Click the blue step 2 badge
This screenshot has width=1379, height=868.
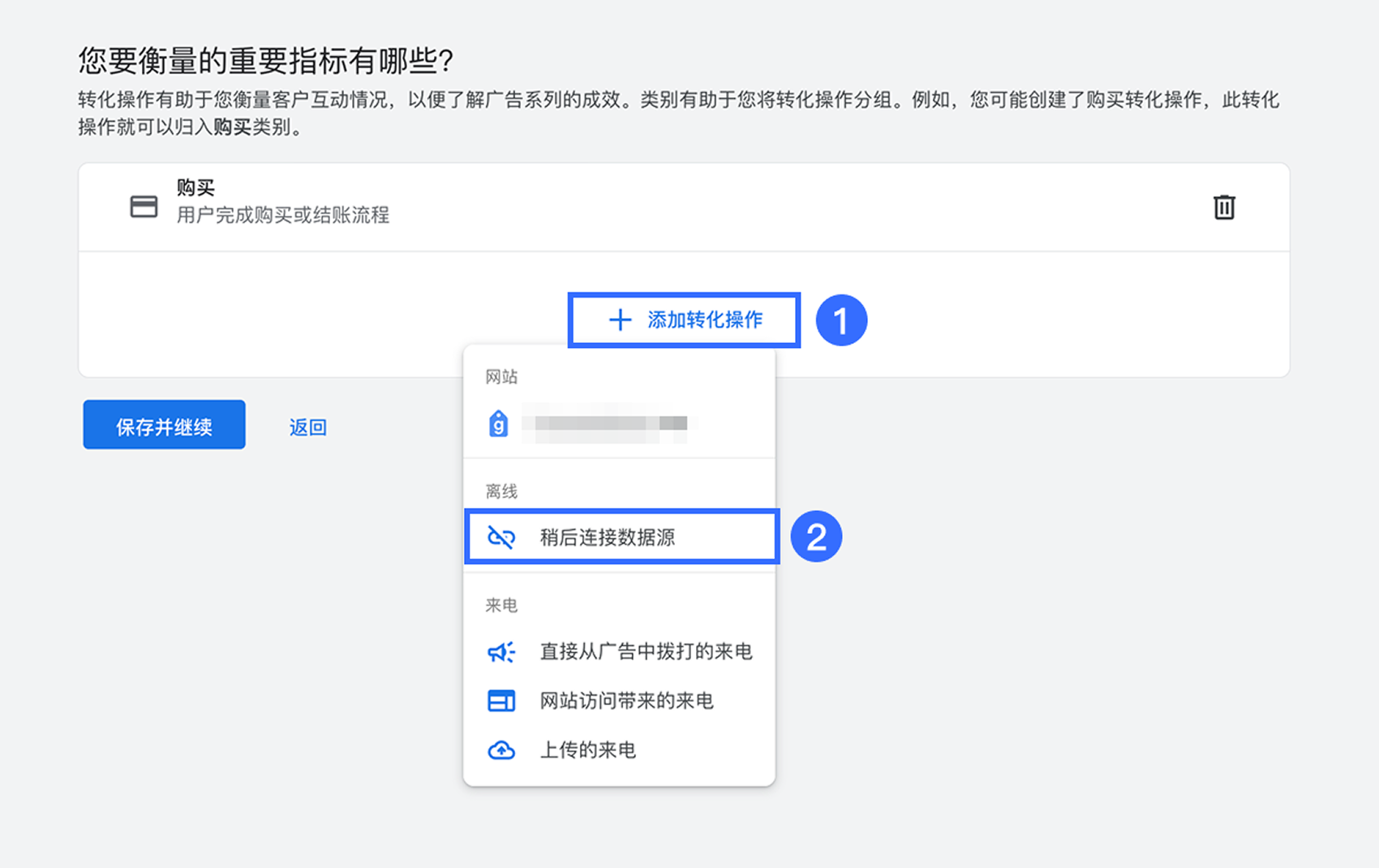tap(816, 536)
